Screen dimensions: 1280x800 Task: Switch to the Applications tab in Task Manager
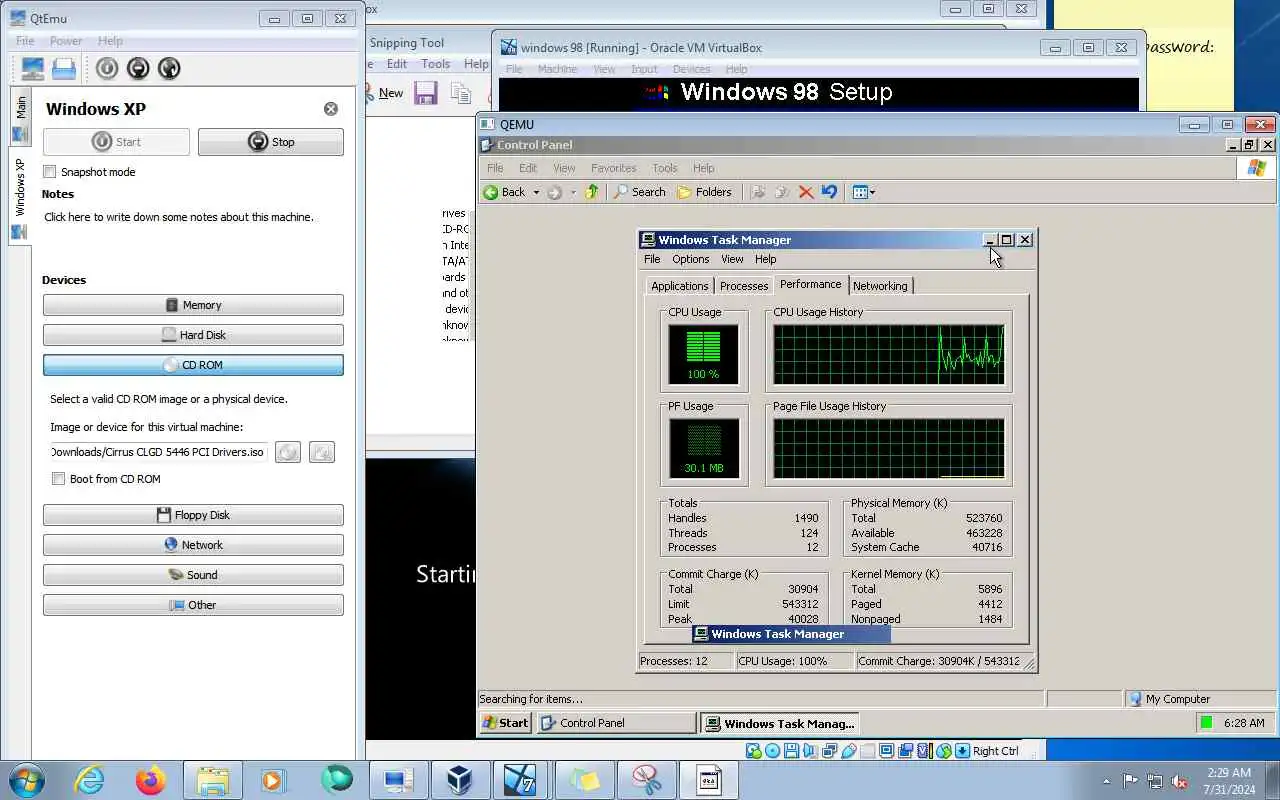(680, 286)
